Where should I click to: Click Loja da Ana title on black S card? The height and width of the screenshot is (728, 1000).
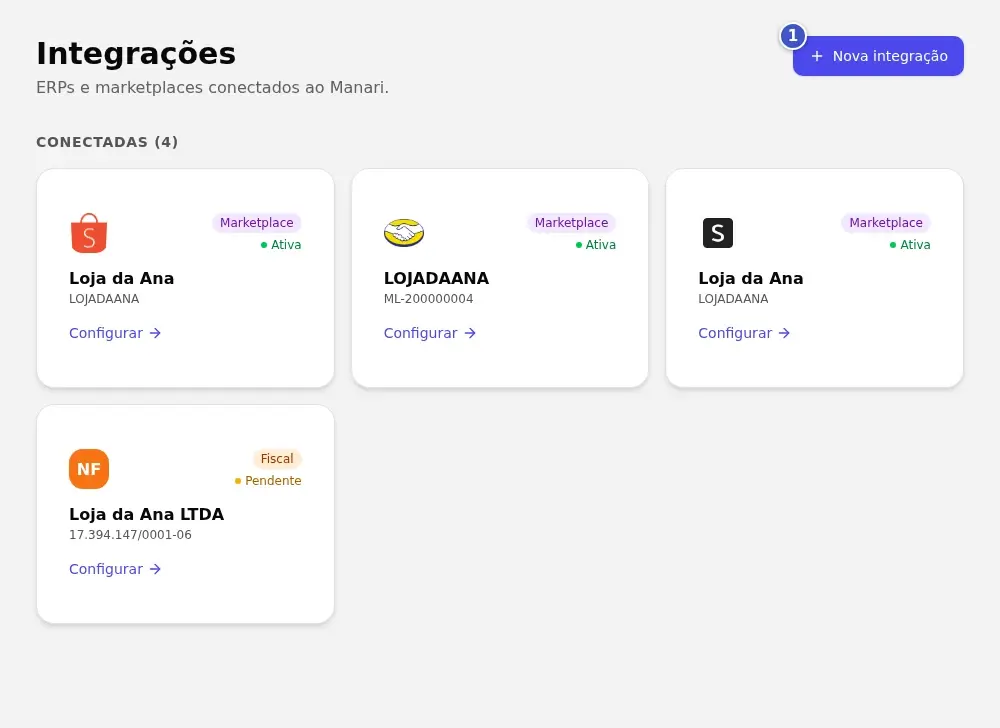[x=751, y=278]
